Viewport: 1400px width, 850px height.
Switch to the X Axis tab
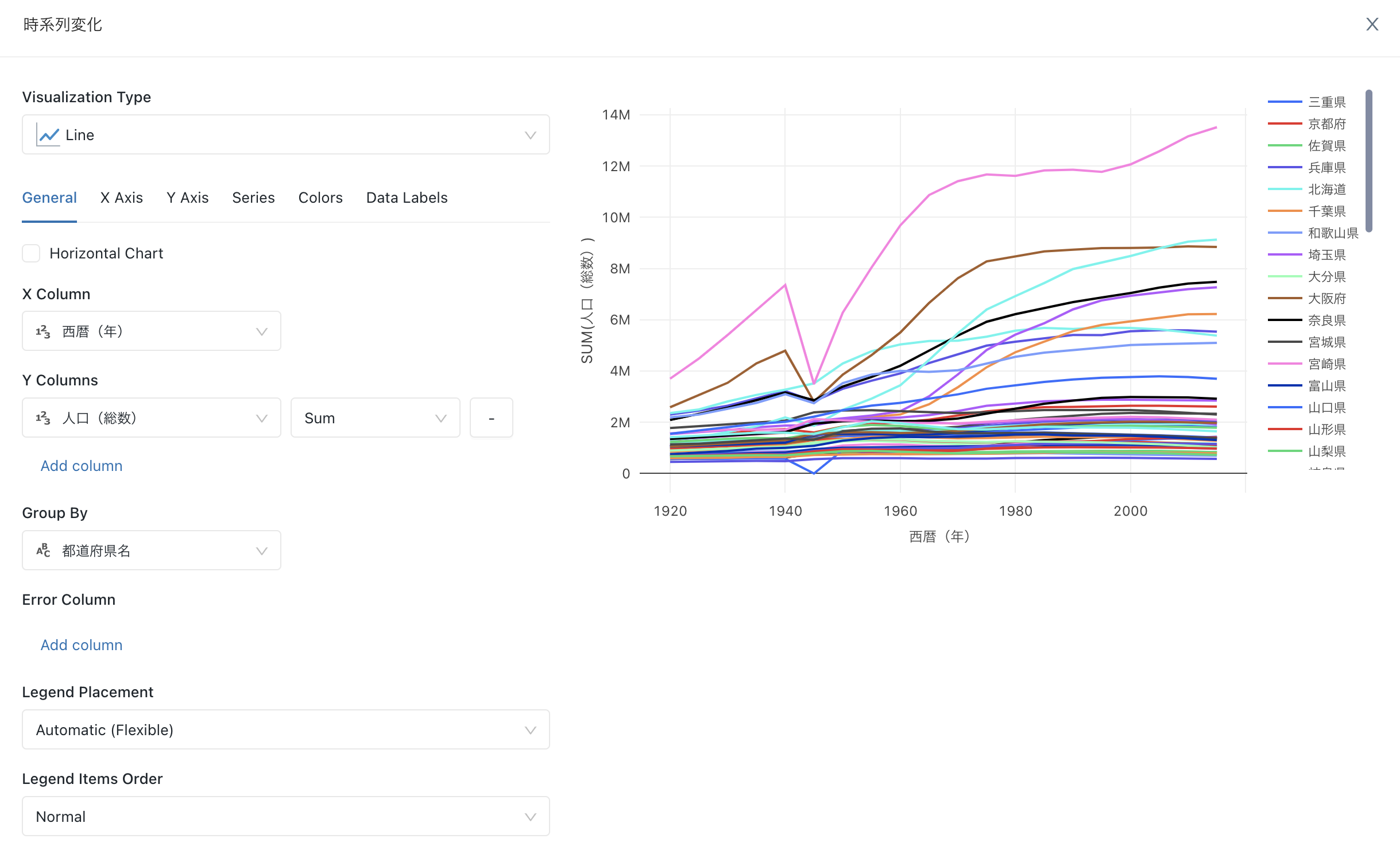[x=121, y=198]
